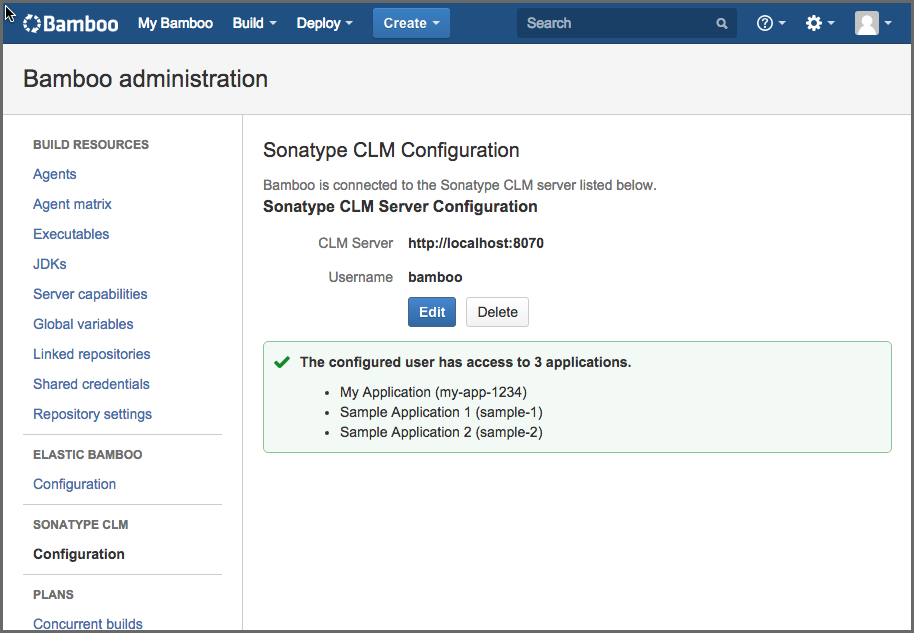
Task: Click Sample Application 2 (sample-2) entry
Action: (441, 432)
